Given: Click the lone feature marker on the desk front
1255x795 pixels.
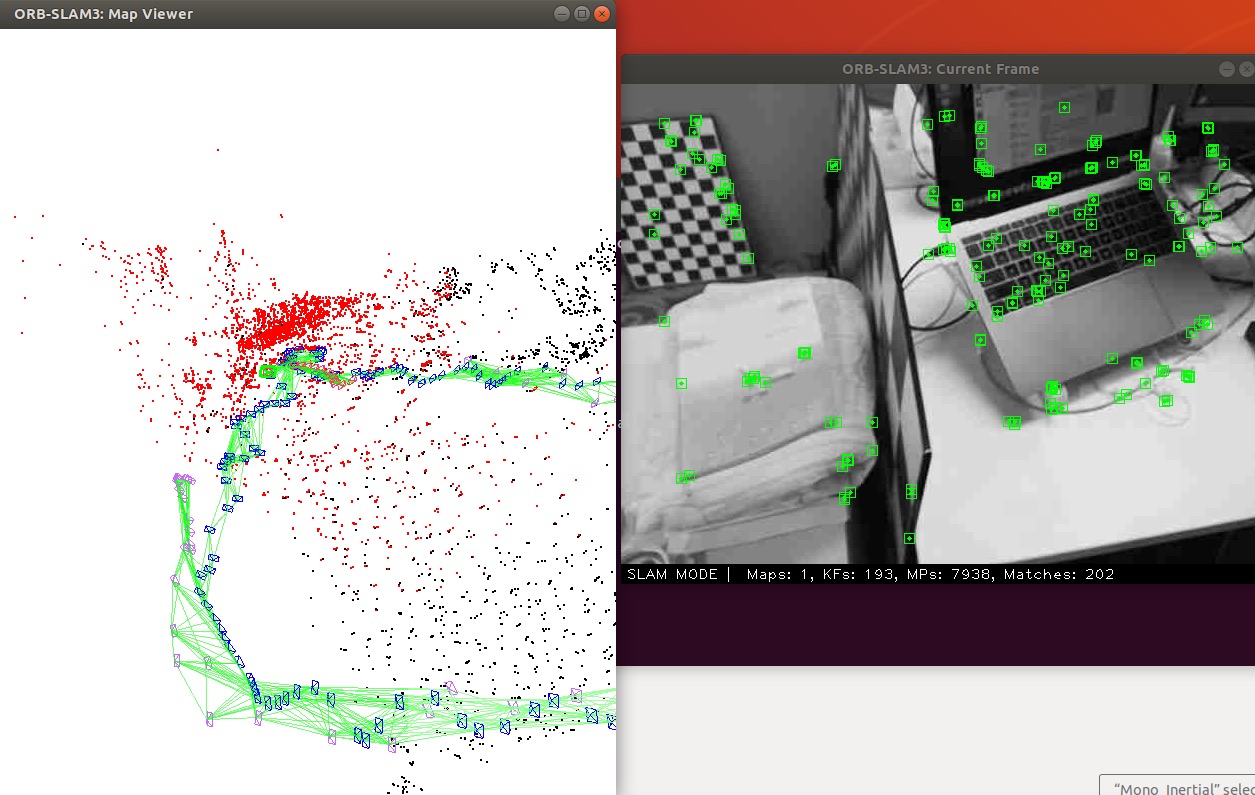Looking at the screenshot, I should pyautogui.click(x=909, y=538).
